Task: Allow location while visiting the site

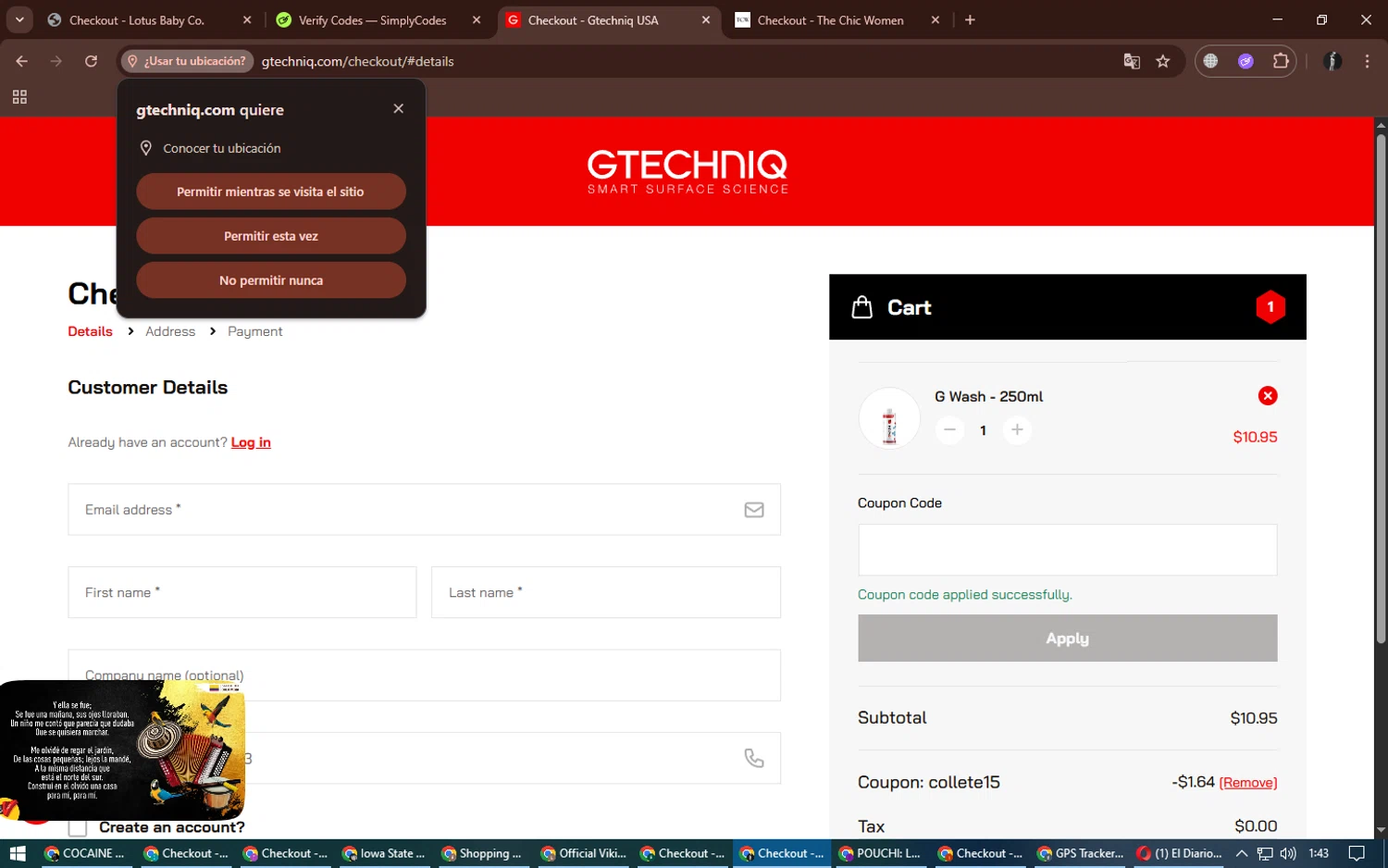Action: (x=271, y=192)
